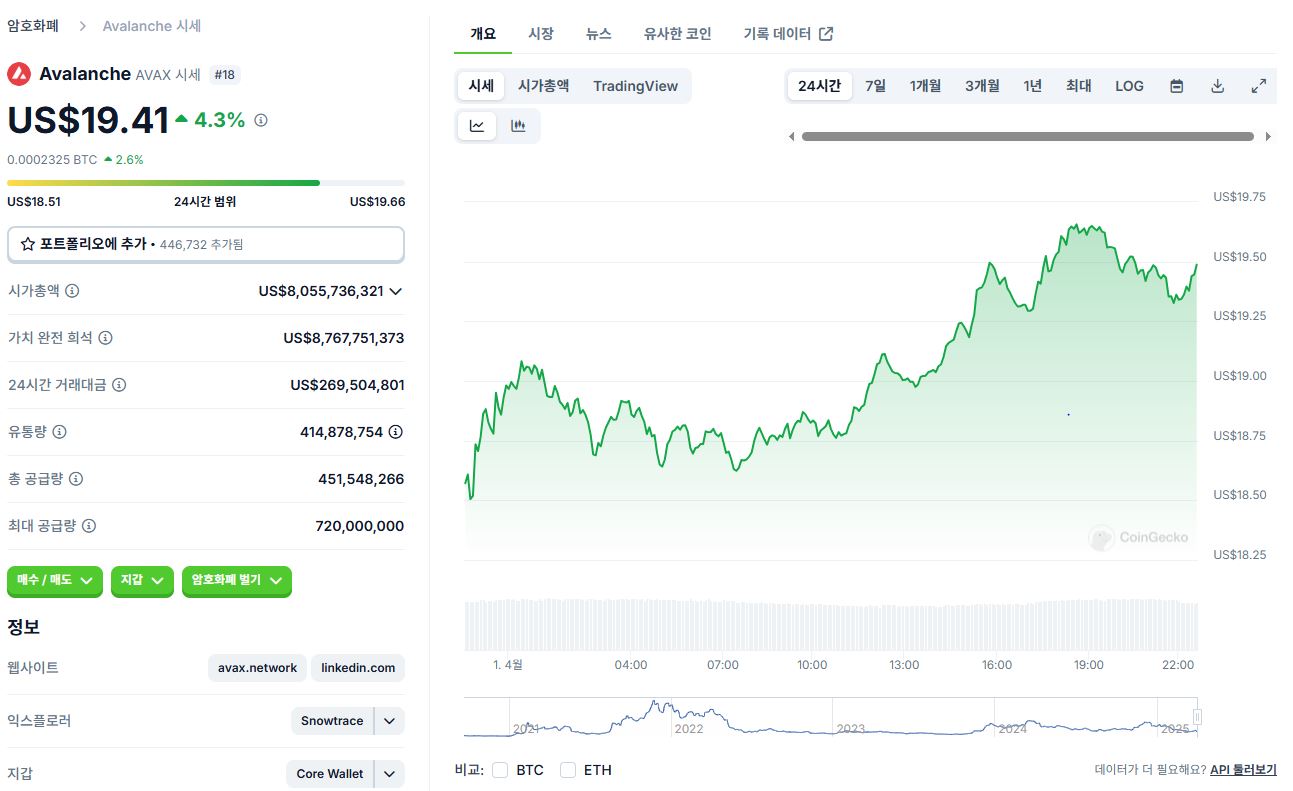Viewport: 1293px width, 791px height.
Task: Click the right handle of history navigator
Action: 1197,717
